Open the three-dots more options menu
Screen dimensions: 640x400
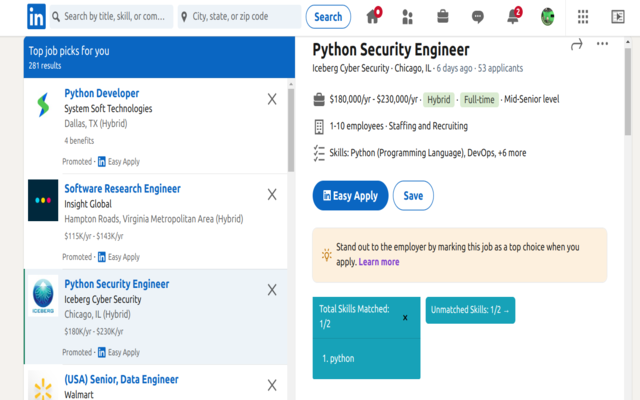tap(602, 44)
